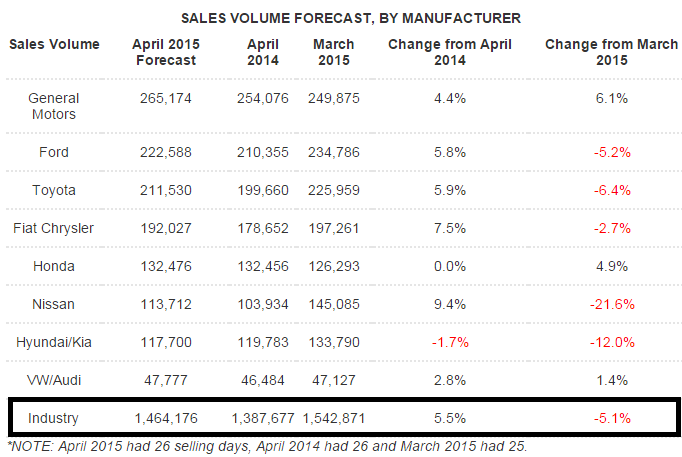Click the Sales Volume column header
This screenshot has width=682, height=457.
pyautogui.click(x=54, y=45)
